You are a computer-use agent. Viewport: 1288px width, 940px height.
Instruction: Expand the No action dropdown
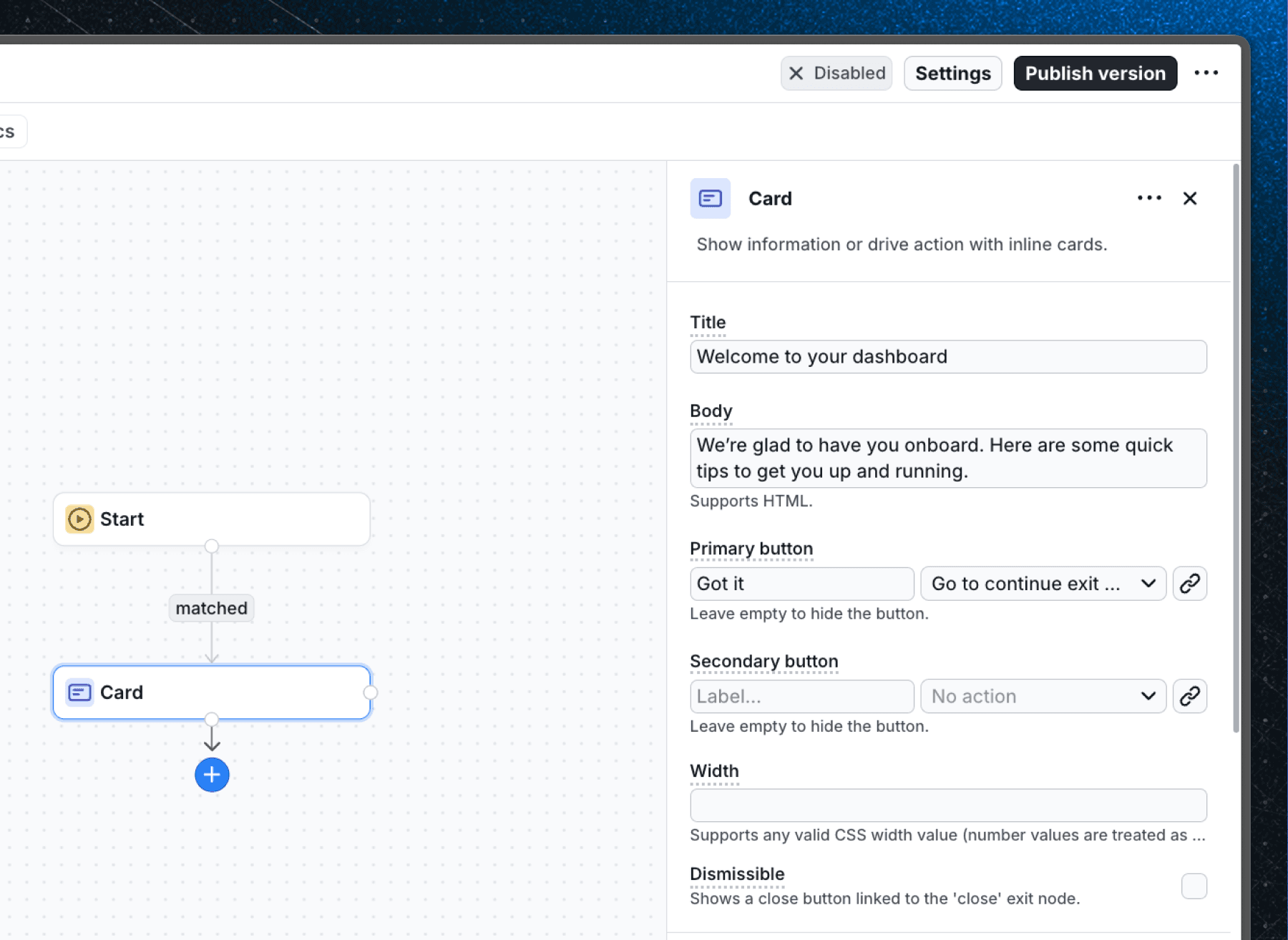tap(1043, 696)
